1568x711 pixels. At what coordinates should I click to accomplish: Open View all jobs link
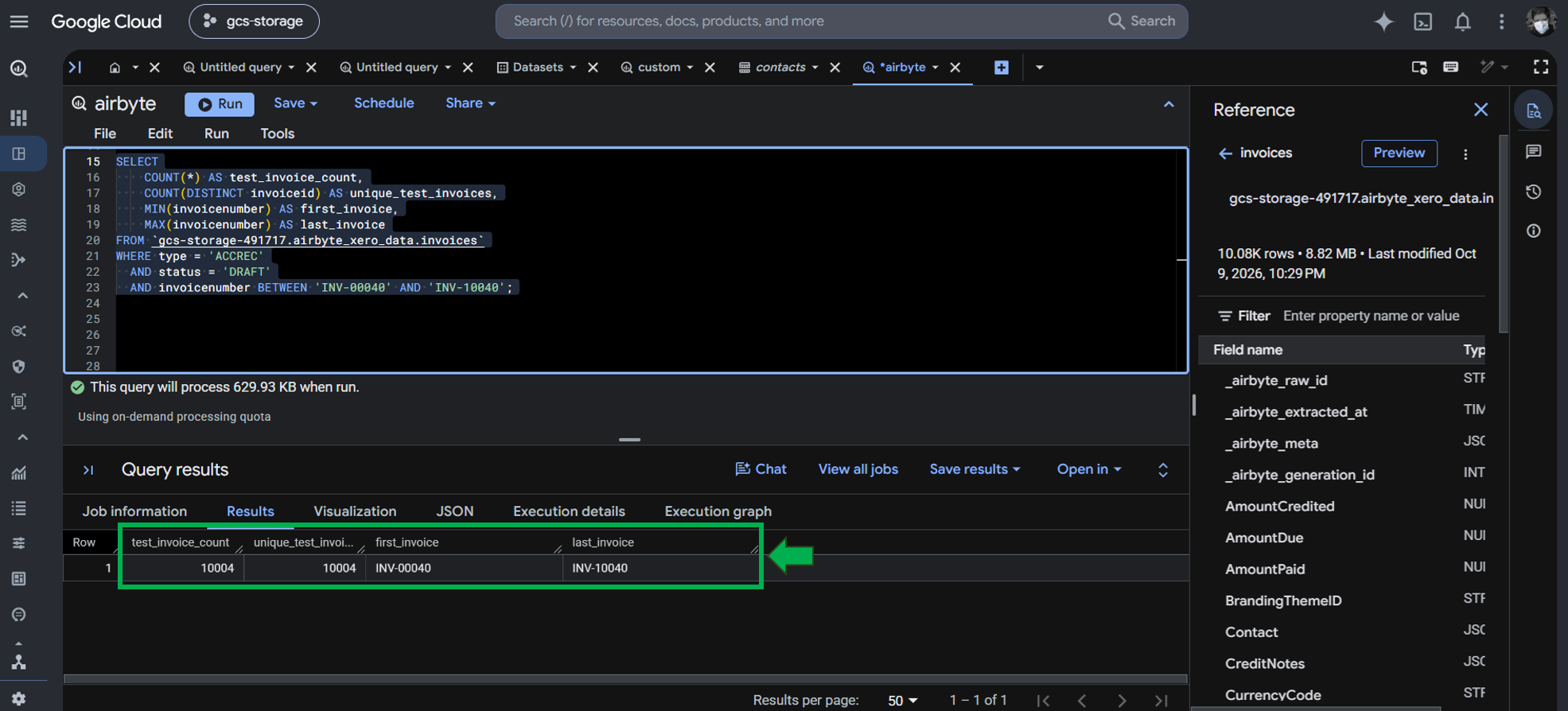[858, 469]
